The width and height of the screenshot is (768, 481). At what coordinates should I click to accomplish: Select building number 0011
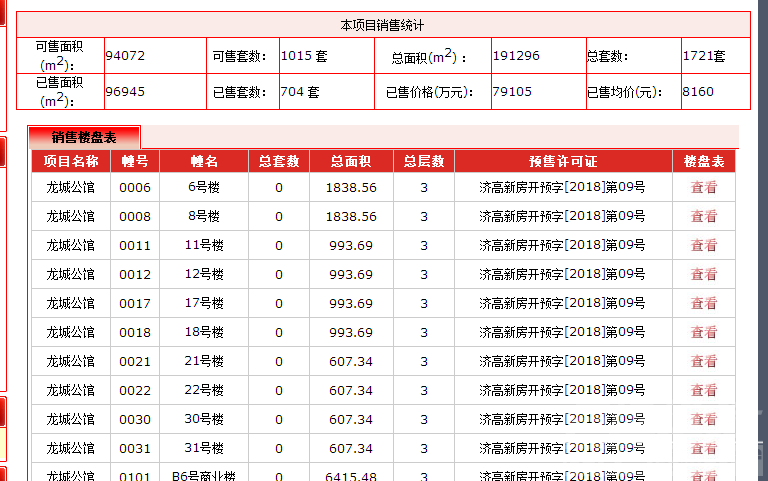click(135, 245)
